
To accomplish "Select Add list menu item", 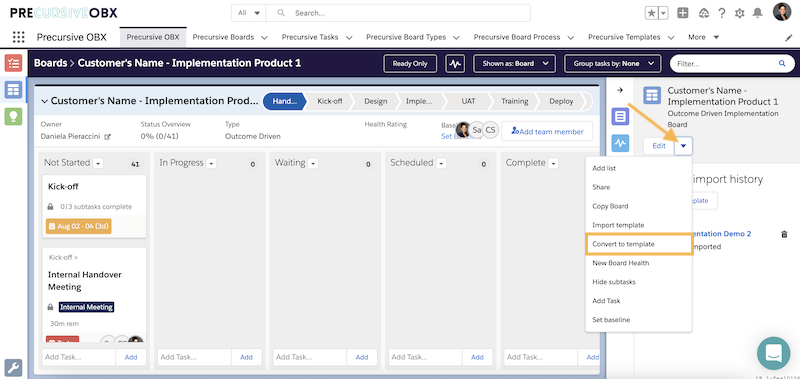I will (x=638, y=168).
